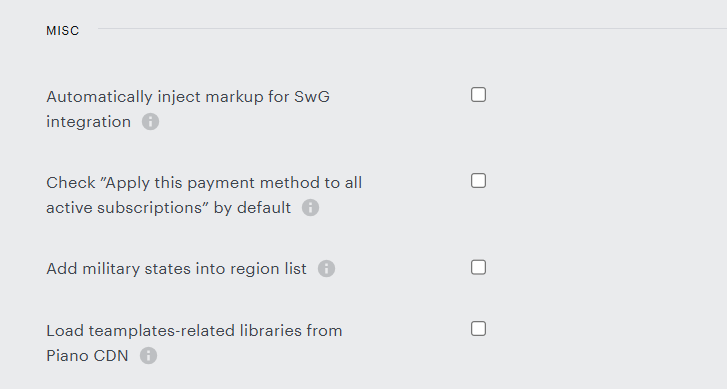
Task: Select the MISC section heading
Action: 63,31
